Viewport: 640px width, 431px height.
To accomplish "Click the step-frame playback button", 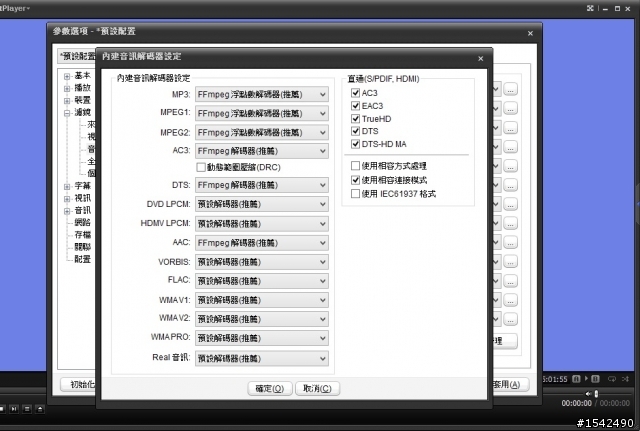I will pyautogui.click(x=14, y=409).
